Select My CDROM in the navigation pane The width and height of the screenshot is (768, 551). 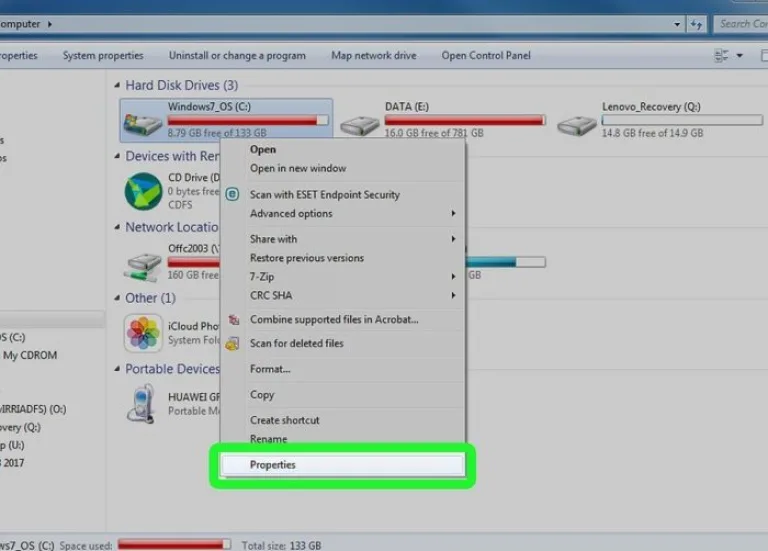pyautogui.click(x=30, y=355)
